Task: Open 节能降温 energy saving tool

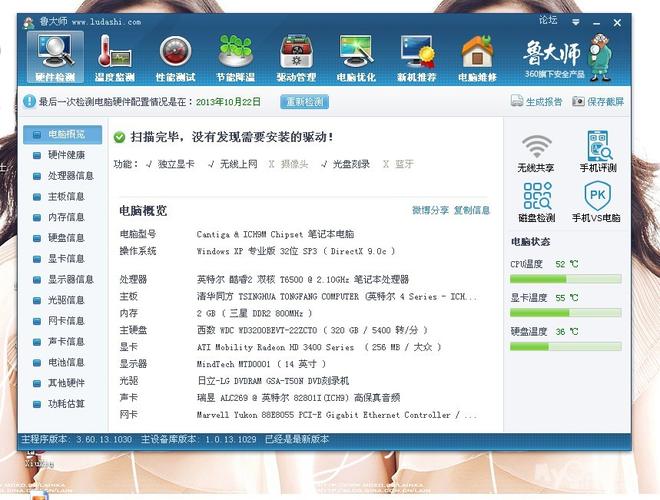Action: coord(236,58)
